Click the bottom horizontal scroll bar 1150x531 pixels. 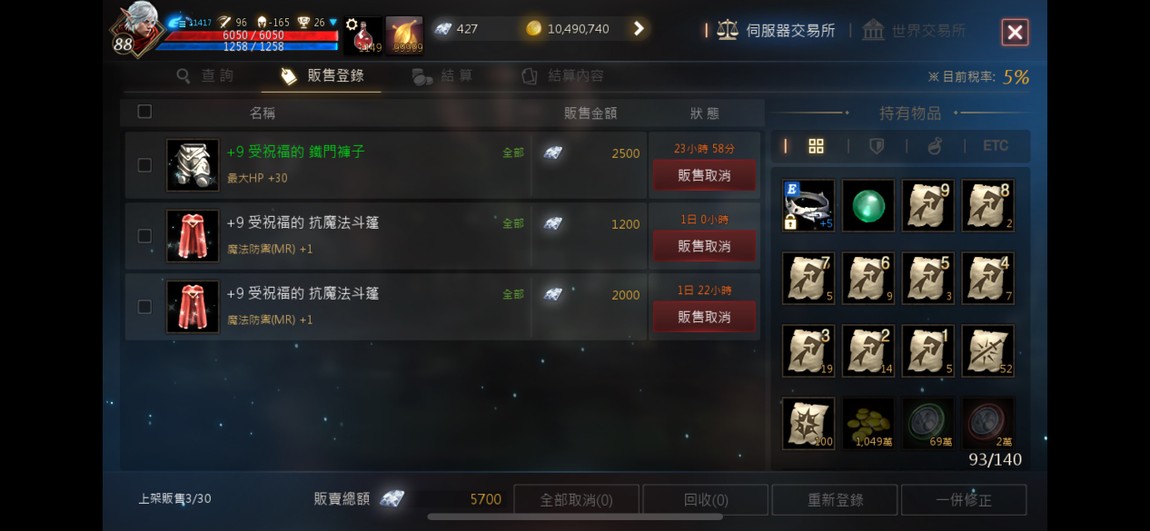[x=575, y=517]
